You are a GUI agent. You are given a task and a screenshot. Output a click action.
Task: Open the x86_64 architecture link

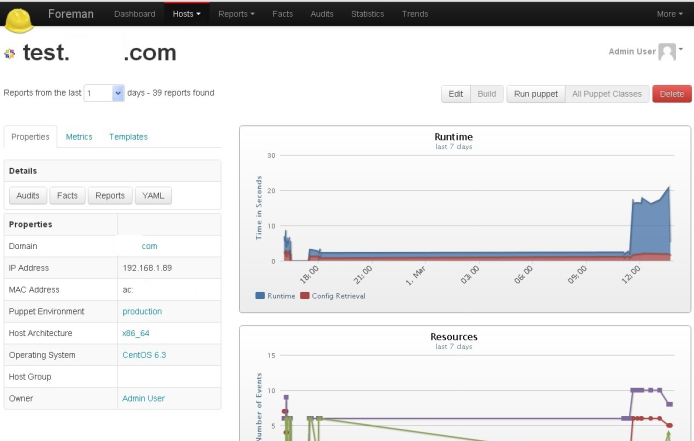point(135,333)
